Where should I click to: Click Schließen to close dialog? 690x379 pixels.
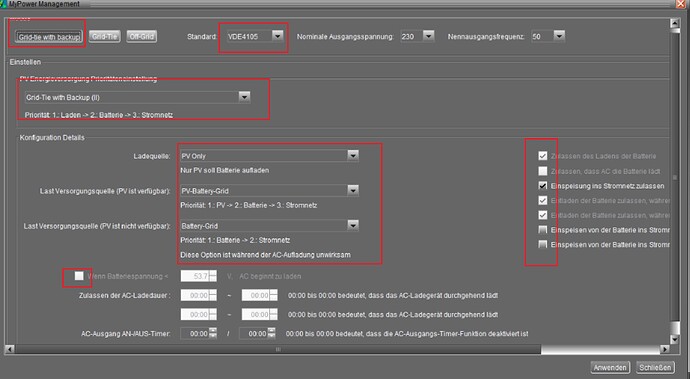click(655, 367)
